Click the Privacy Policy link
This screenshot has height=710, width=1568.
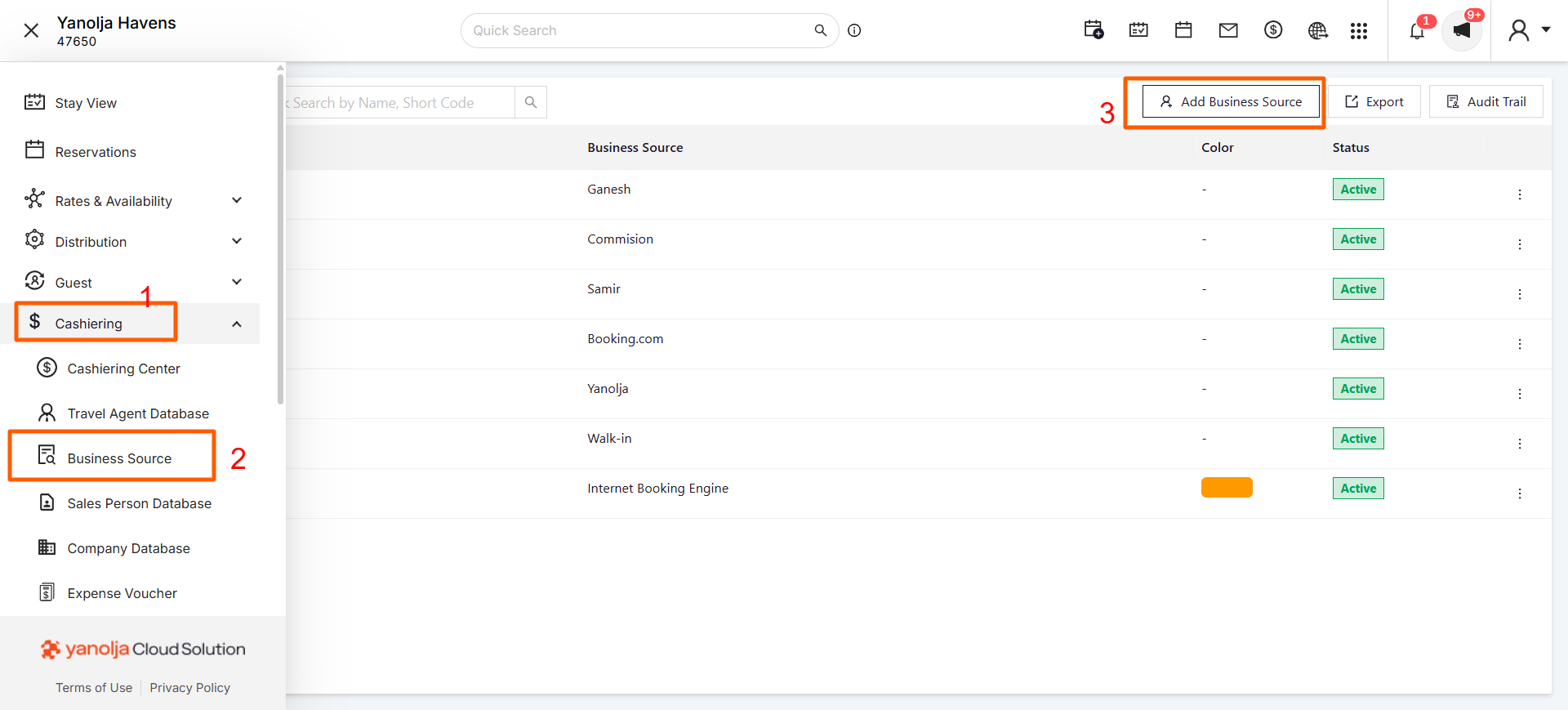(189, 688)
